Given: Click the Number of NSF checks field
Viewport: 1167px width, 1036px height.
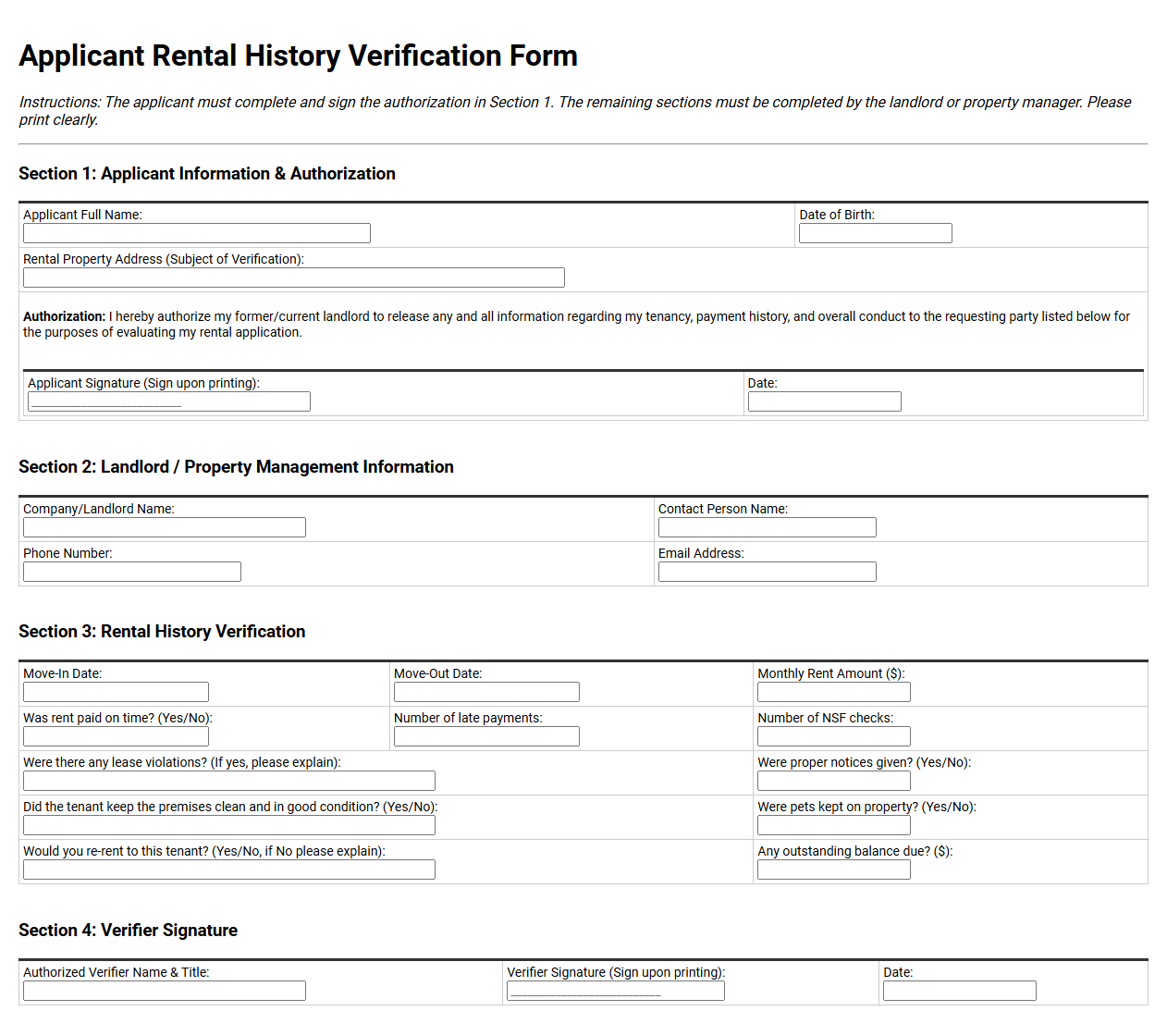Looking at the screenshot, I should [834, 736].
